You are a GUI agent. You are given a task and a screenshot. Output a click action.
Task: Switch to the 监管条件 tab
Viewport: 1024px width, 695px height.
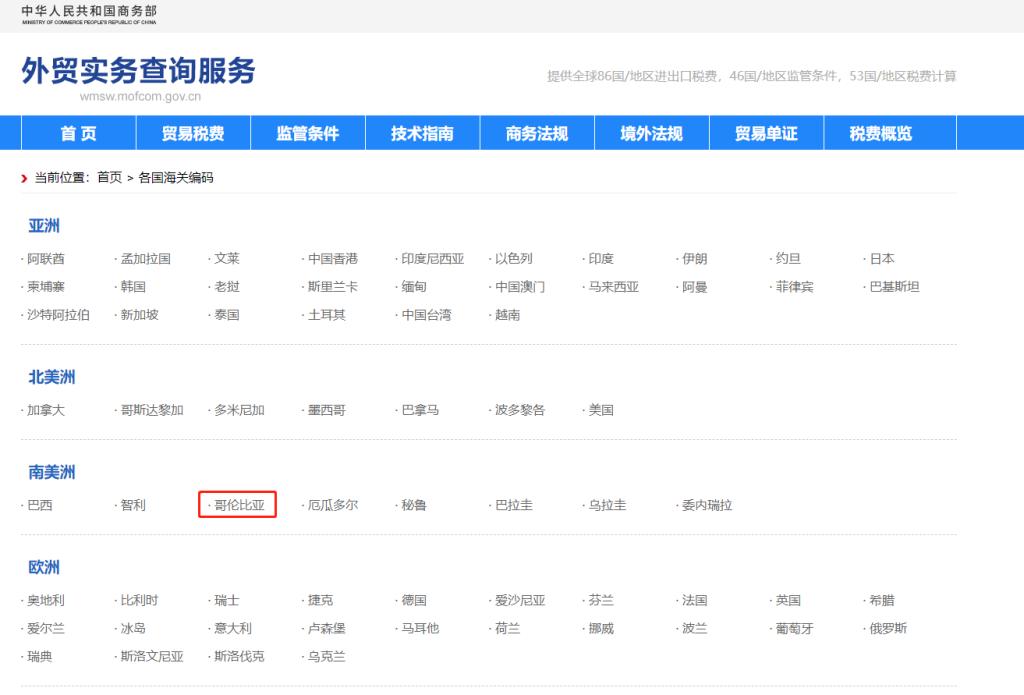308,133
